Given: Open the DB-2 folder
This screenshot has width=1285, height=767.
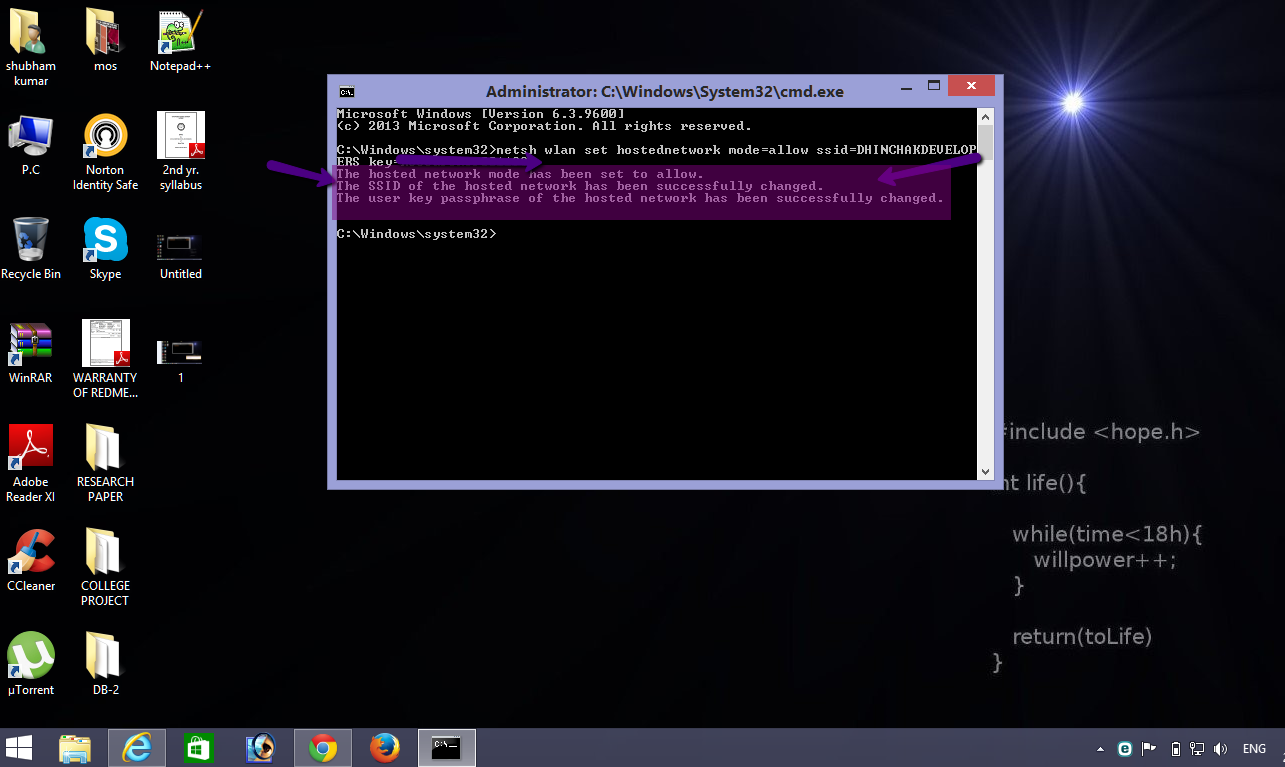Looking at the screenshot, I should click(105, 655).
